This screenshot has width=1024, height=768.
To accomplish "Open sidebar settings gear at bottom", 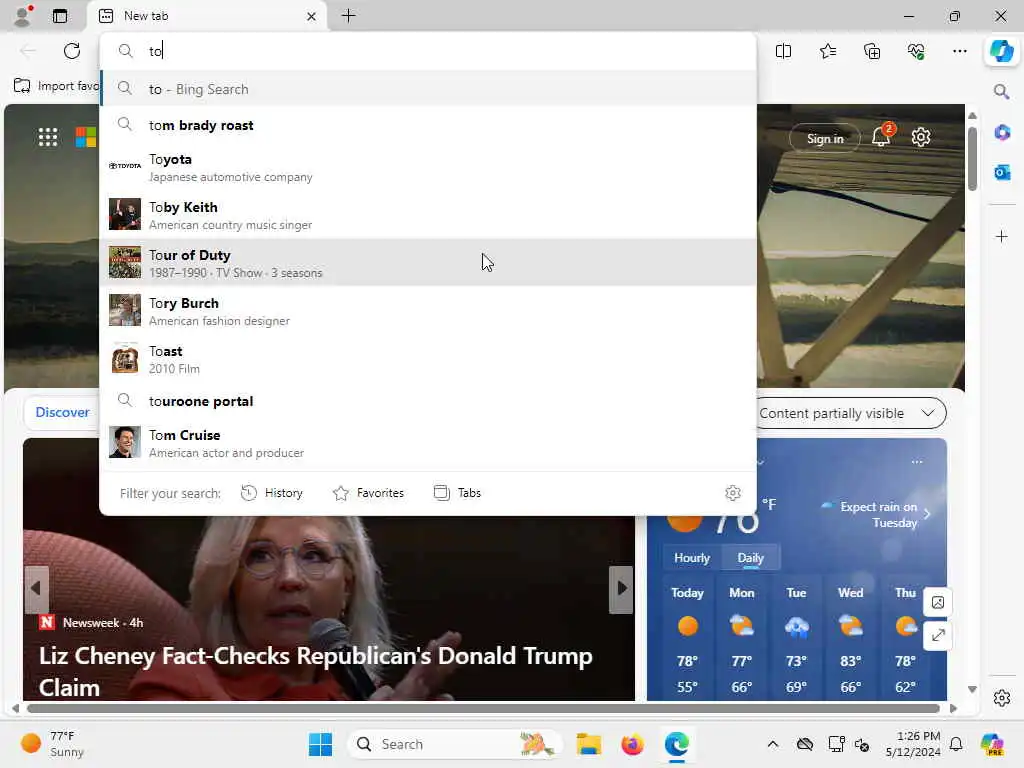I will tap(1002, 698).
